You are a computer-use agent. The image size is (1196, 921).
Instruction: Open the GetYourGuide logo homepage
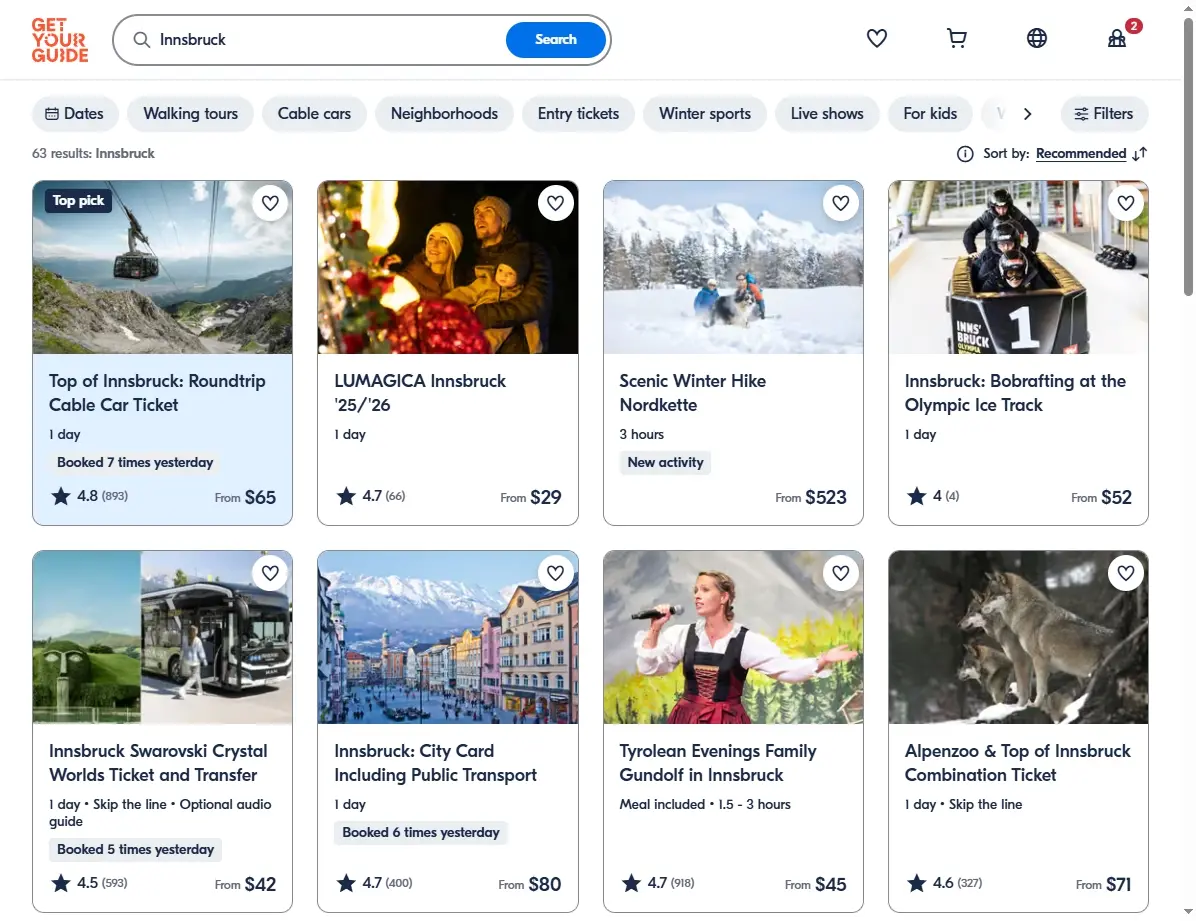tap(59, 40)
